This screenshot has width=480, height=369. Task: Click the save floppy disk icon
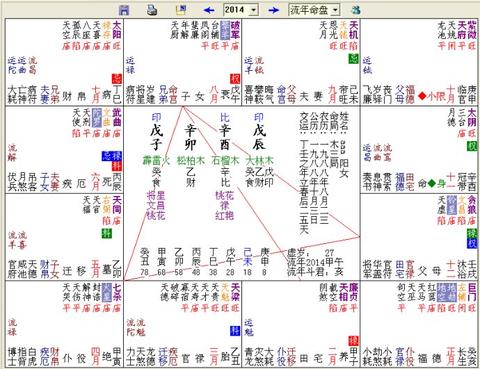pos(124,10)
